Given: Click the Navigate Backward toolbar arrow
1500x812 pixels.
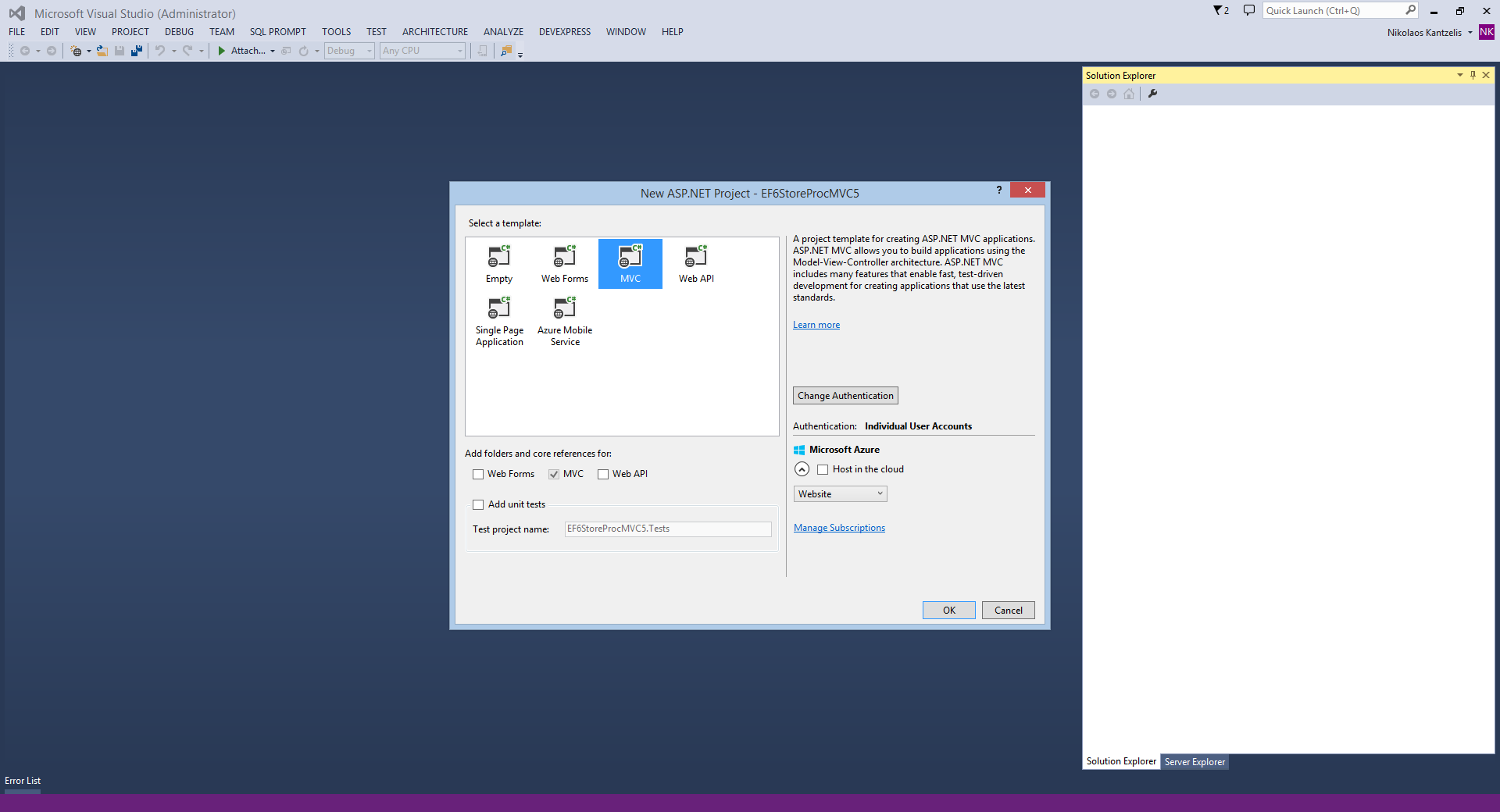Looking at the screenshot, I should (25, 51).
